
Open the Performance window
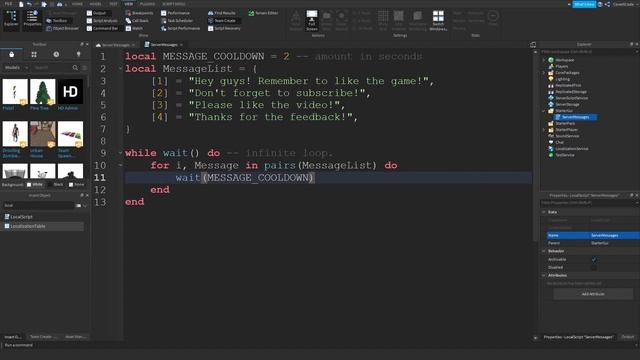click(x=176, y=13)
